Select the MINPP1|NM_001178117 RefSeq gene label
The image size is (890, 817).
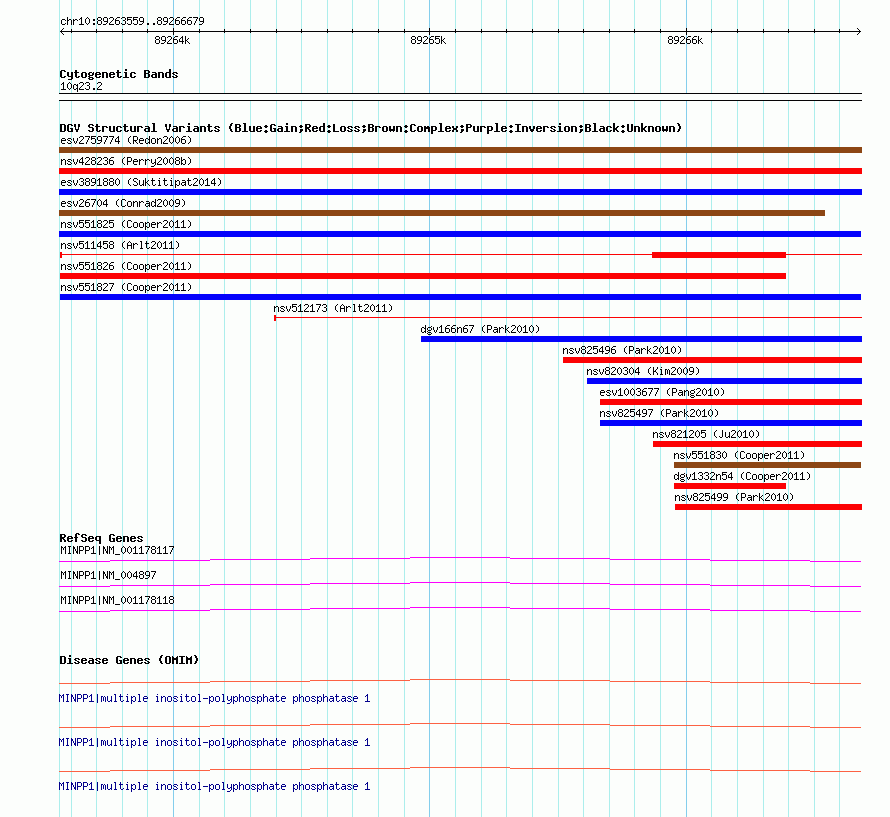coord(117,550)
